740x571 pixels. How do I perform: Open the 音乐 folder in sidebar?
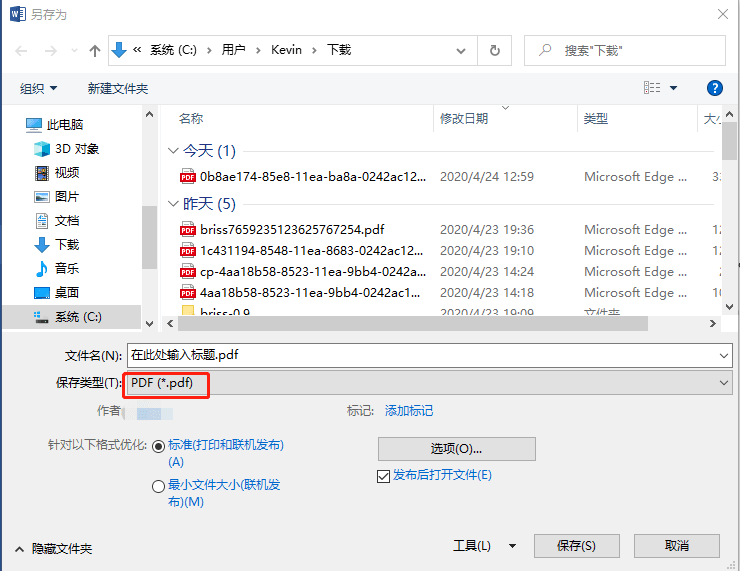pos(66,268)
